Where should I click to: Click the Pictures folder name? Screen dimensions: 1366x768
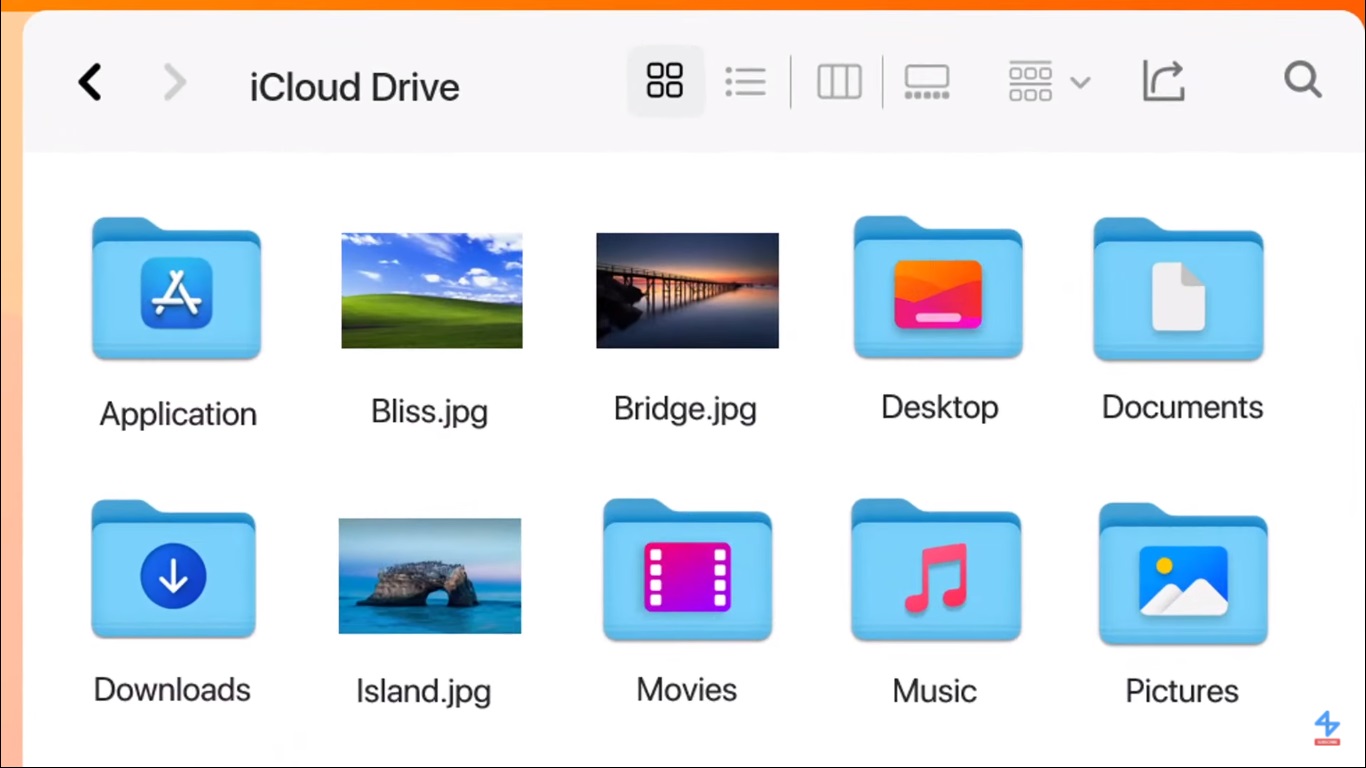[1182, 691]
